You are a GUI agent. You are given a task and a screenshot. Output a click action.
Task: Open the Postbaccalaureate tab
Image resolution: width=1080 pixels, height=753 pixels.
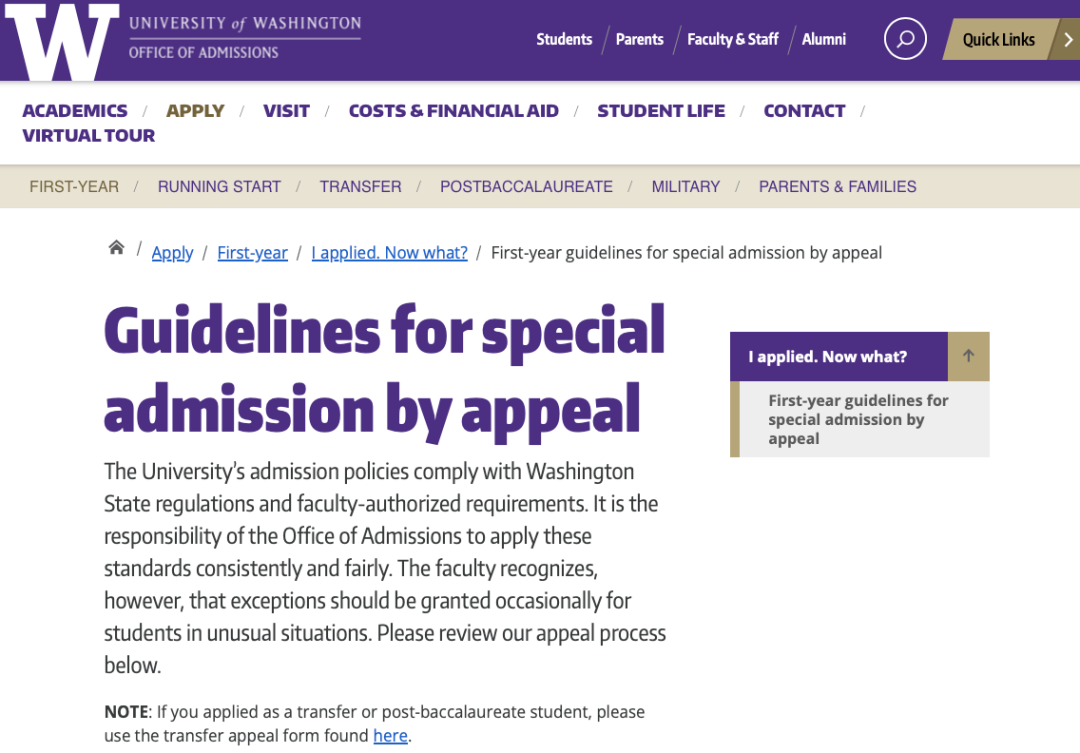coord(526,186)
